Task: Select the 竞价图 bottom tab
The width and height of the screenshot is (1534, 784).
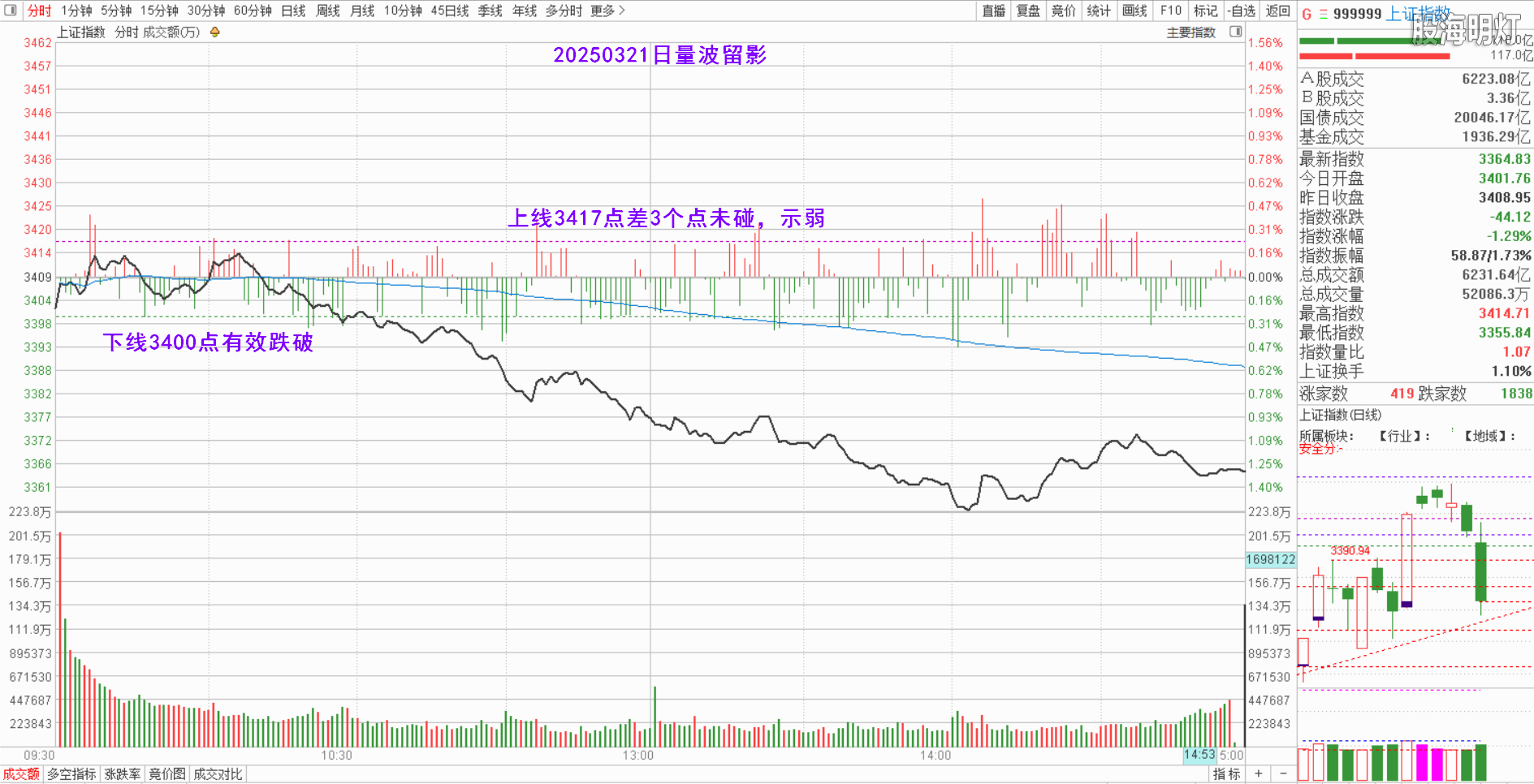Action: [167, 774]
